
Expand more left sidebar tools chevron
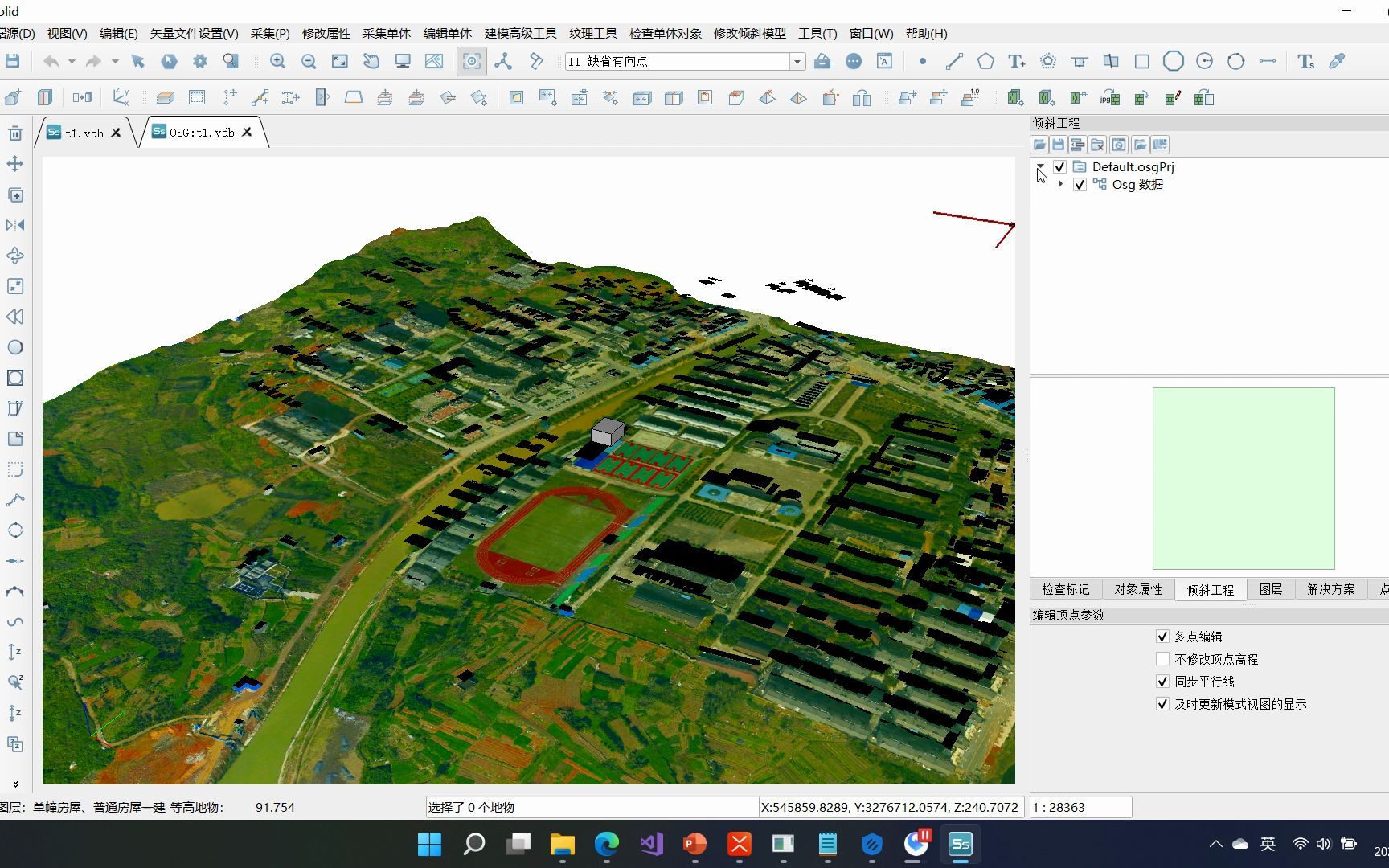point(15,784)
